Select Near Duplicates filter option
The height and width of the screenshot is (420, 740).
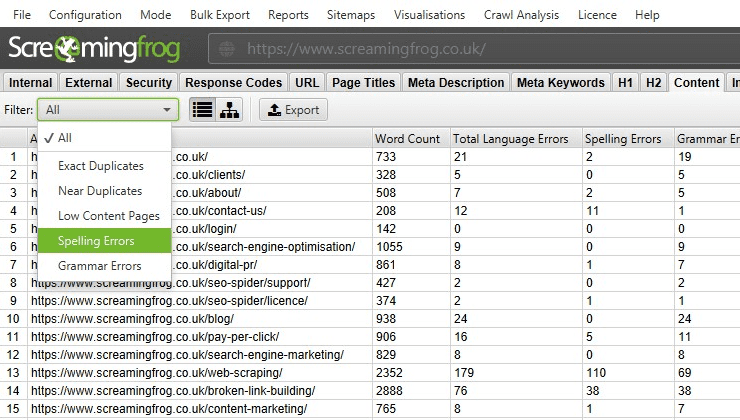pyautogui.click(x=104, y=191)
